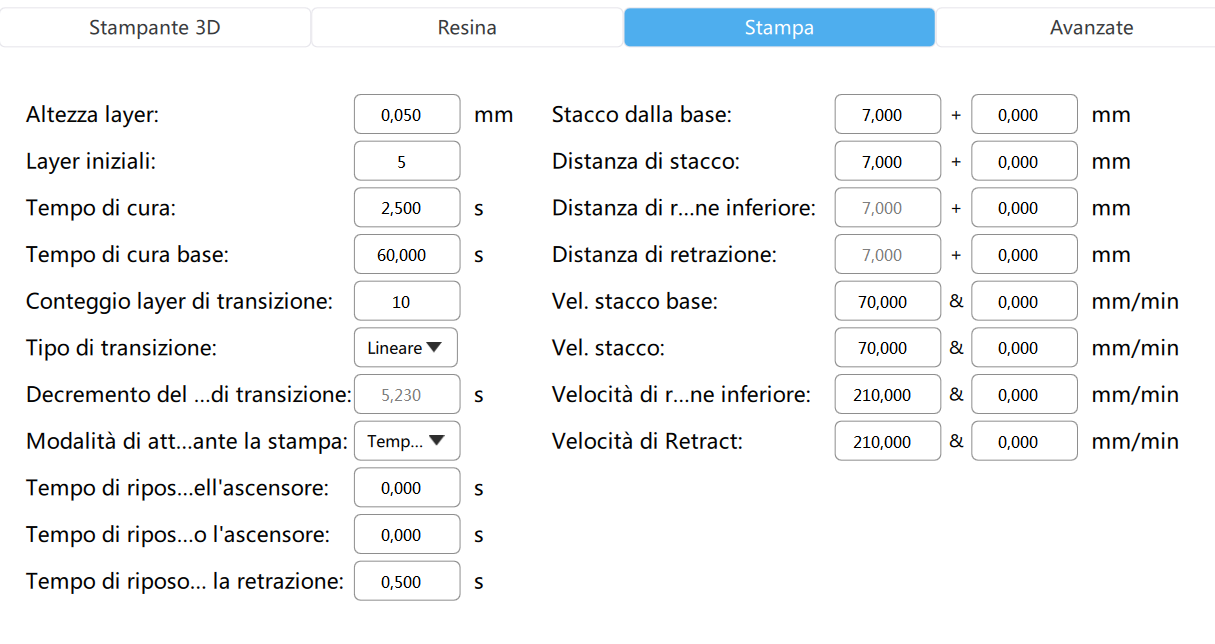The height and width of the screenshot is (644, 1215).
Task: Expand the Modalità di att...ante la stampa dropdown
Action: 406,441
